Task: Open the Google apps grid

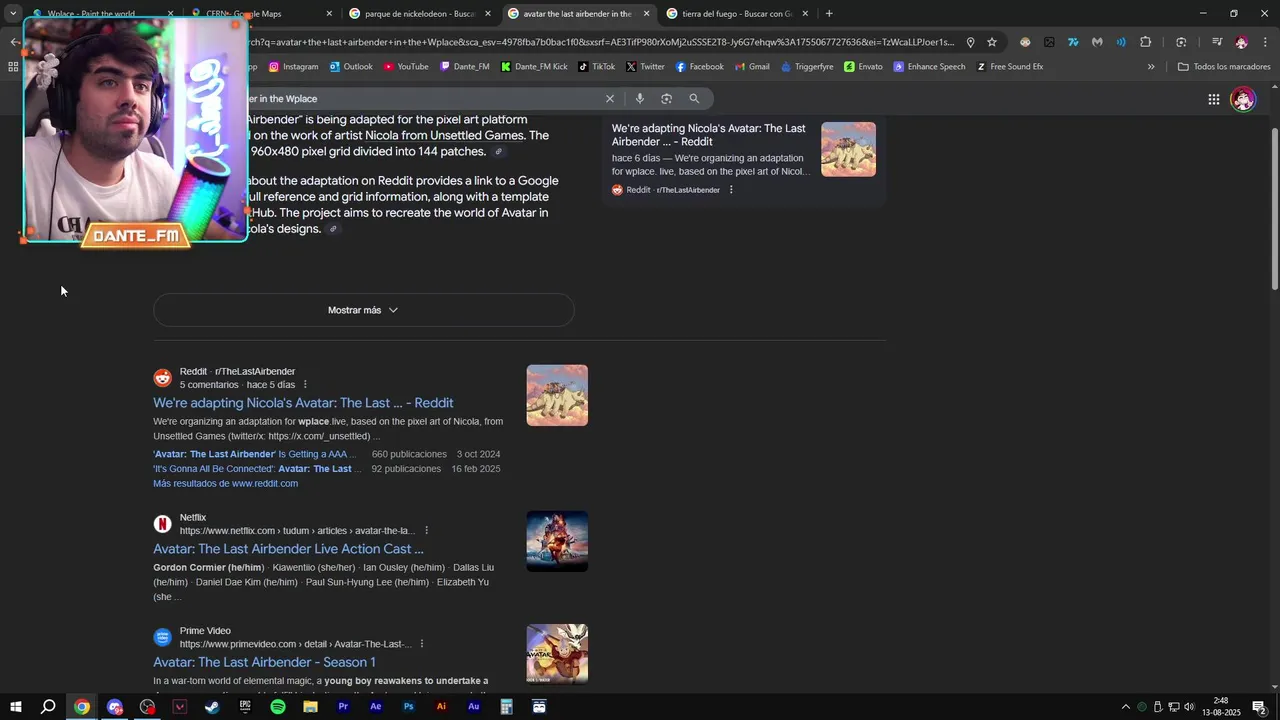Action: click(x=1213, y=99)
